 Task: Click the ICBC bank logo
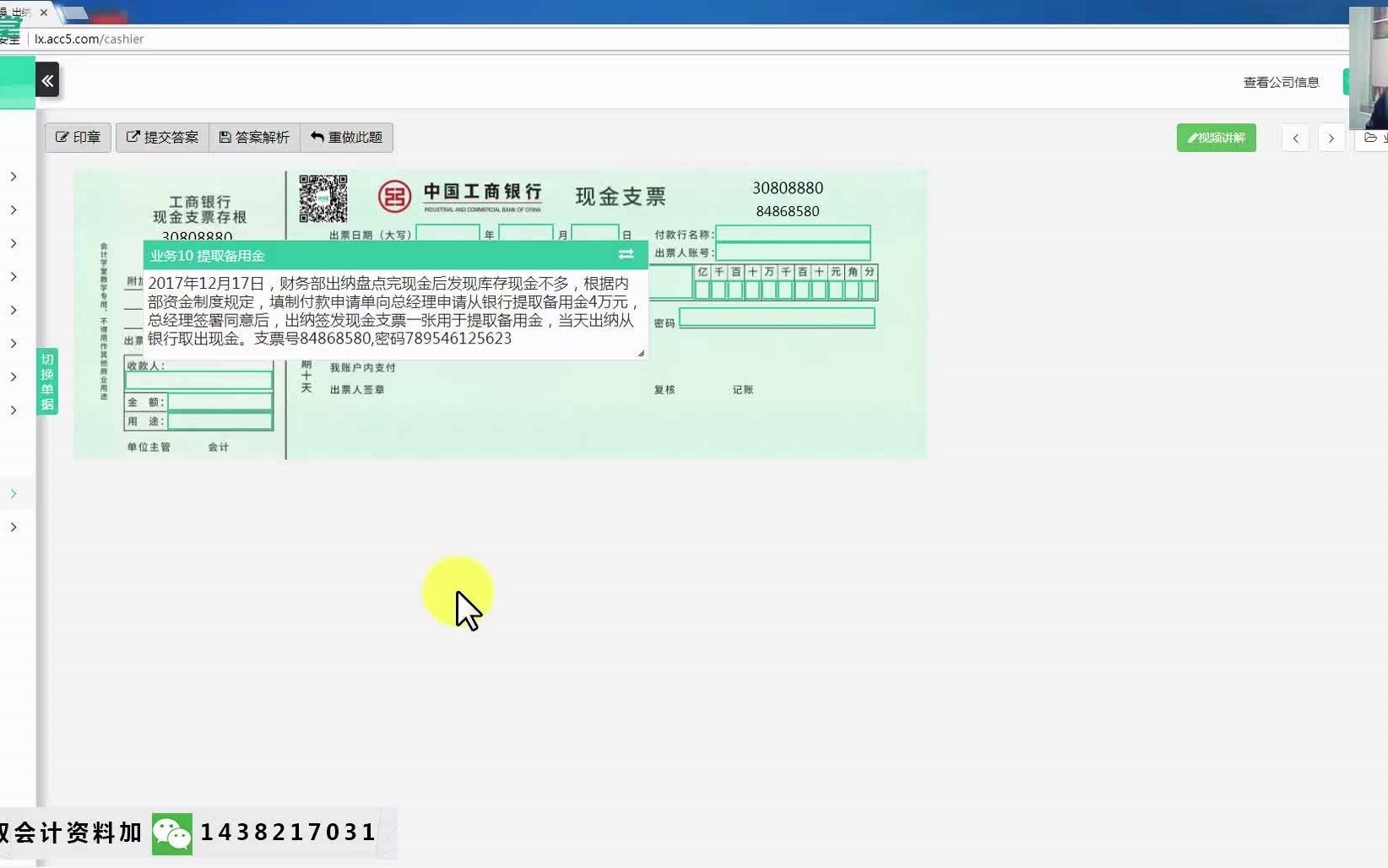click(x=394, y=197)
